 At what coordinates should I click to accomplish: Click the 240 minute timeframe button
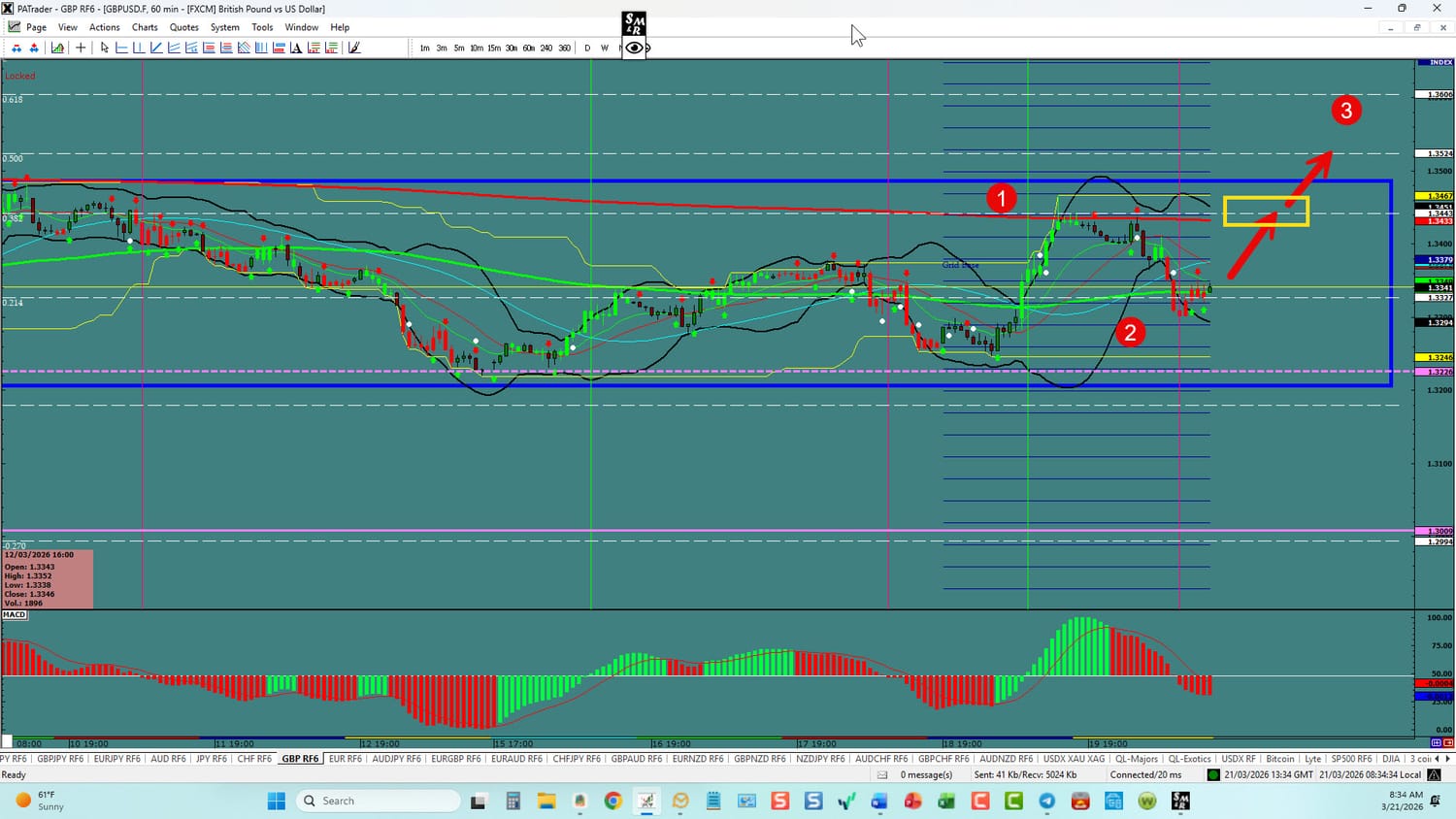click(x=546, y=48)
